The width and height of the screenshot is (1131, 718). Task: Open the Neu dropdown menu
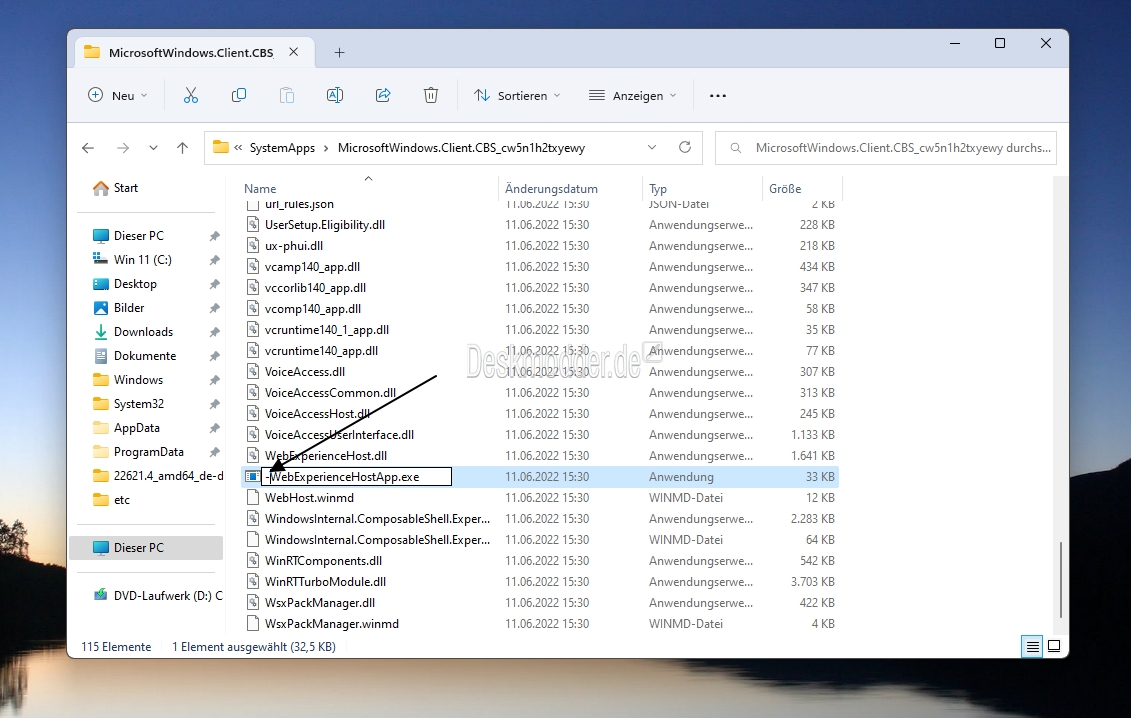[x=118, y=95]
